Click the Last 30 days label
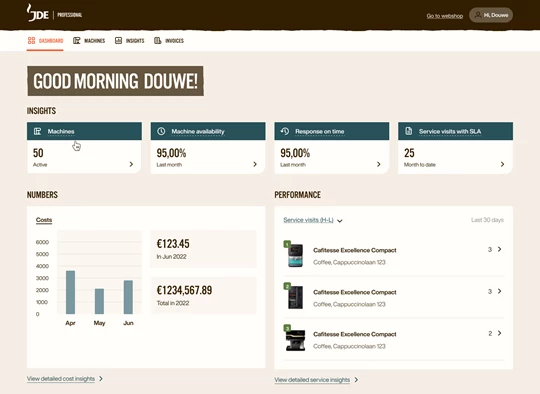Image resolution: width=540 pixels, height=394 pixels. click(x=487, y=220)
